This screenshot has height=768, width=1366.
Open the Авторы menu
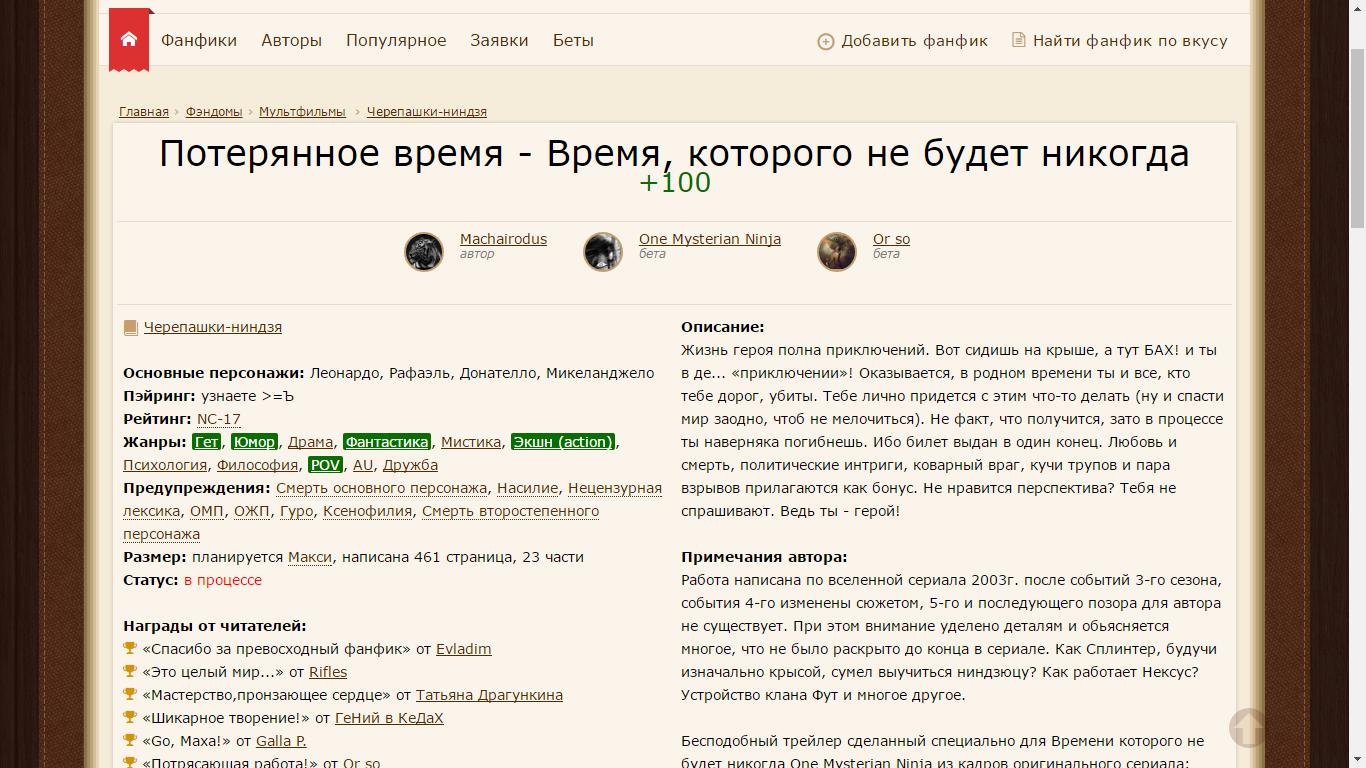[292, 41]
